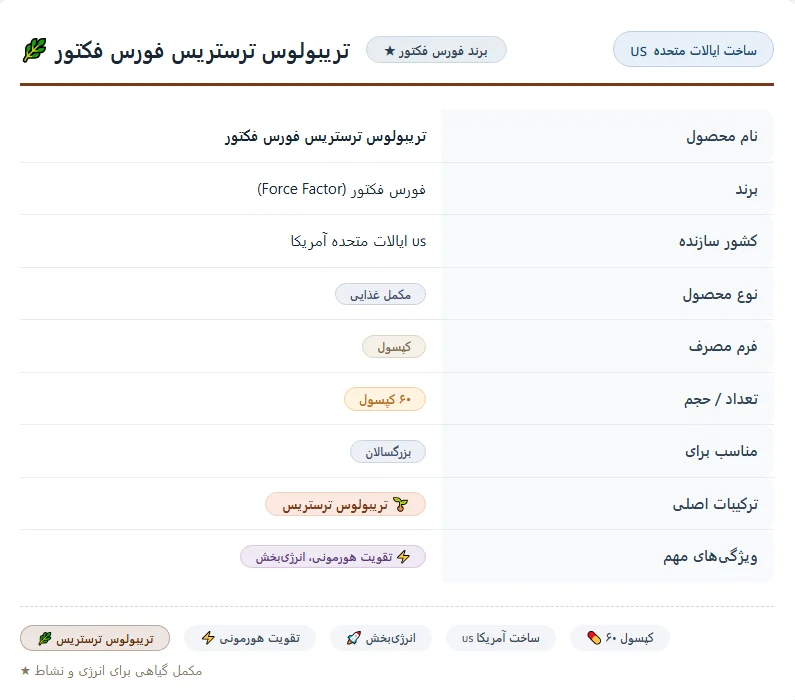This screenshot has width=795, height=700.
Task: Select the مکمل غذایی pill
Action: coord(380,294)
